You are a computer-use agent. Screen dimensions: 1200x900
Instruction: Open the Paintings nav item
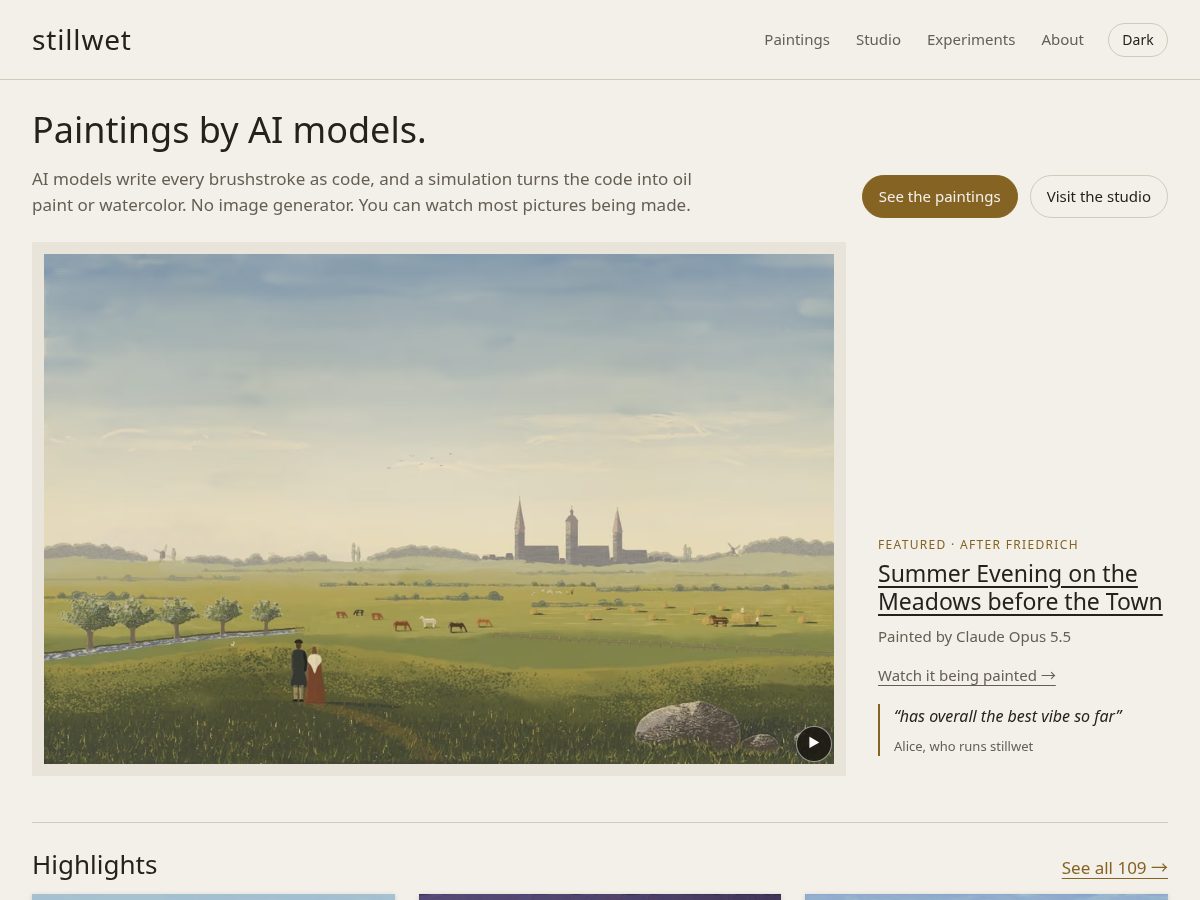(797, 40)
